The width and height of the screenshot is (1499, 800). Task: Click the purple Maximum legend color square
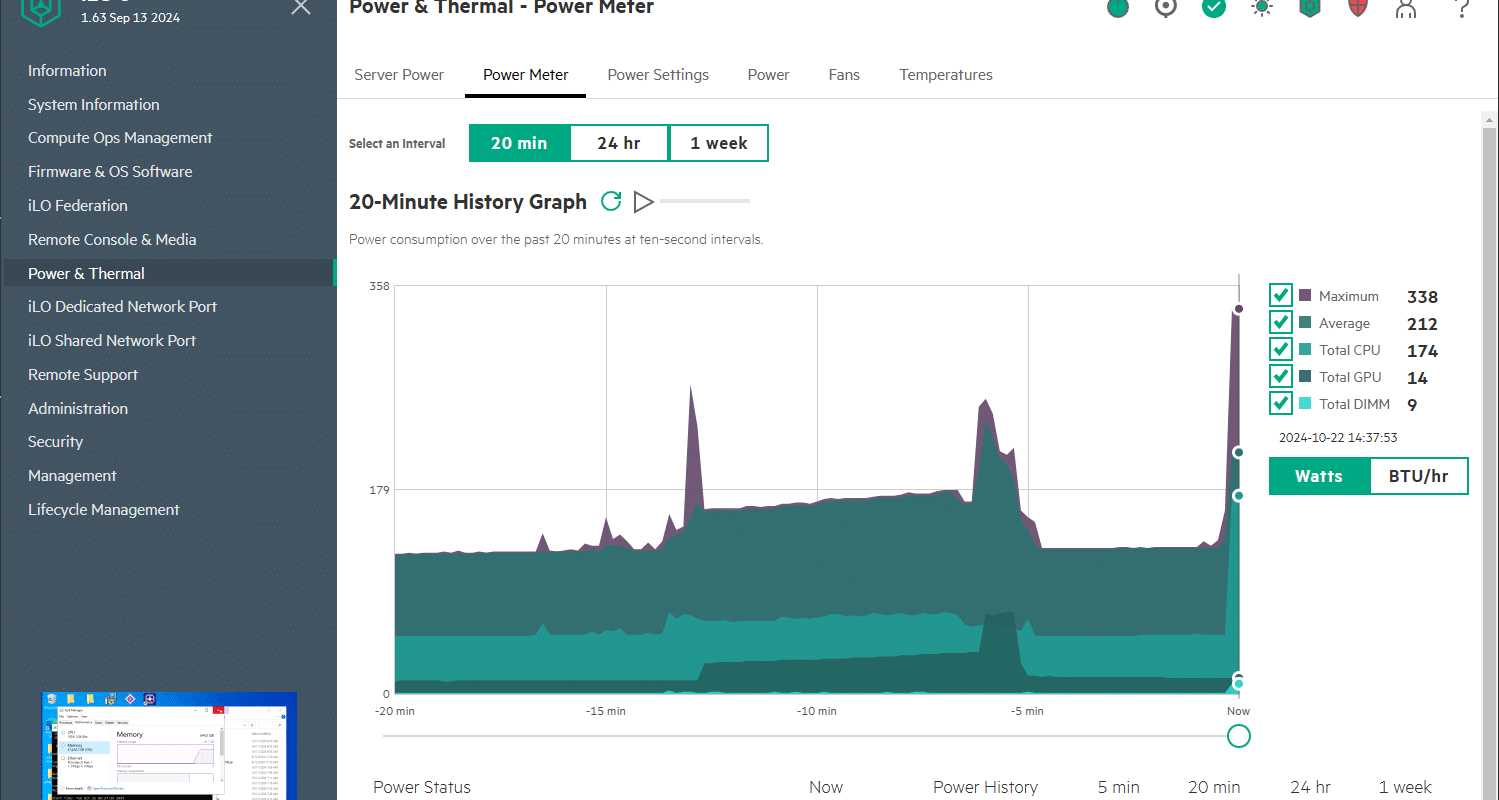tap(1305, 296)
